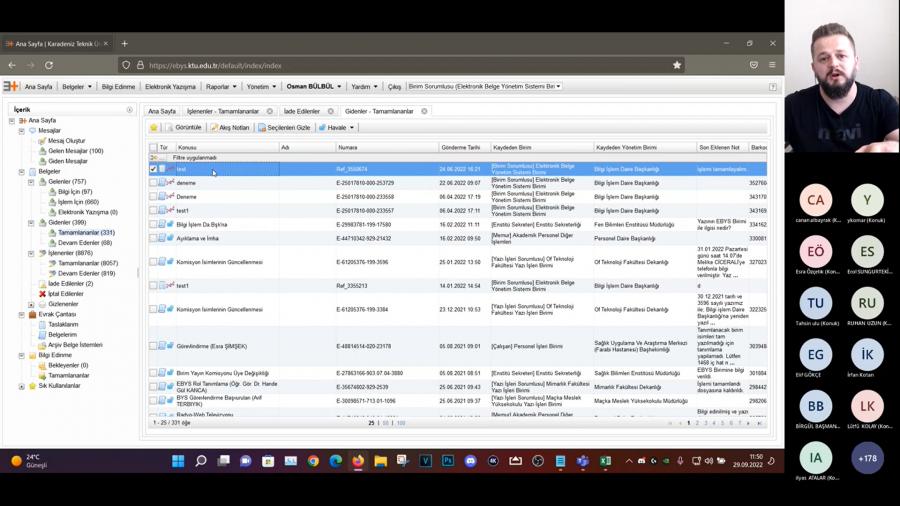The height and width of the screenshot is (506, 900).
Task: Check the deneme row checkbox
Action: tap(153, 182)
